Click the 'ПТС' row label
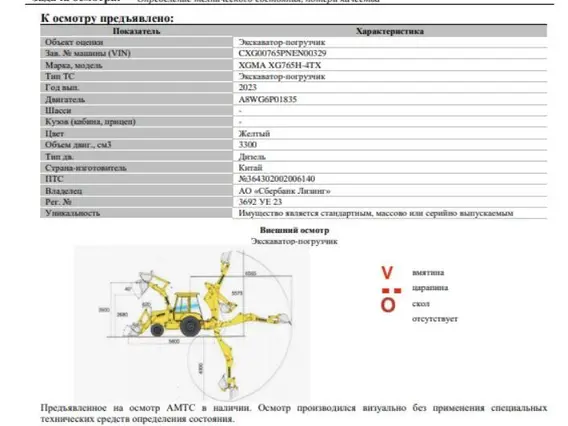Image resolution: width=568 pixels, height=426 pixels. 54,179
